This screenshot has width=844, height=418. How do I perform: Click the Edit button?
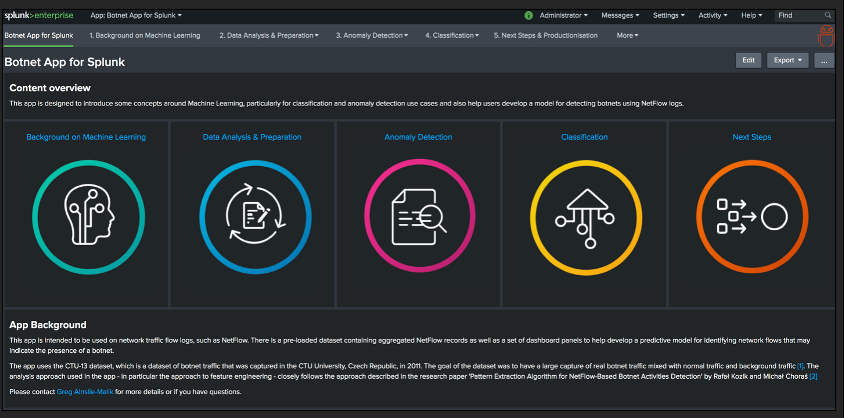[749, 60]
